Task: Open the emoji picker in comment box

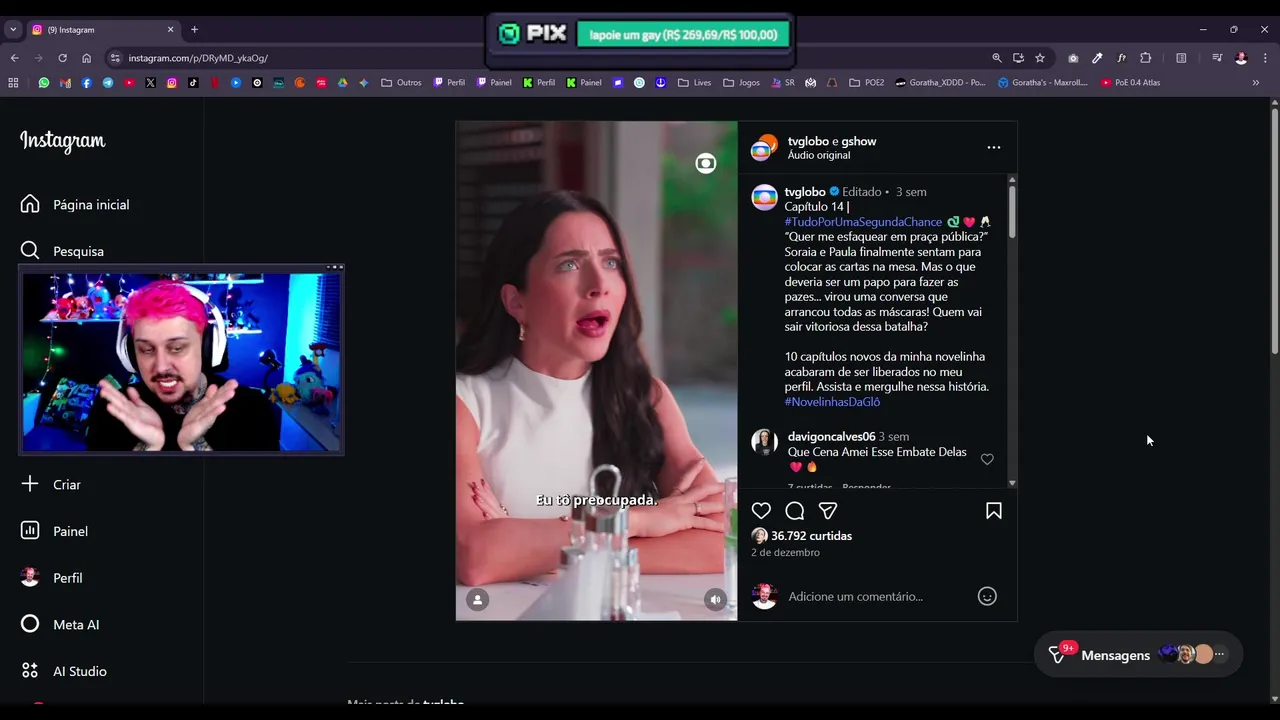Action: coord(987,596)
